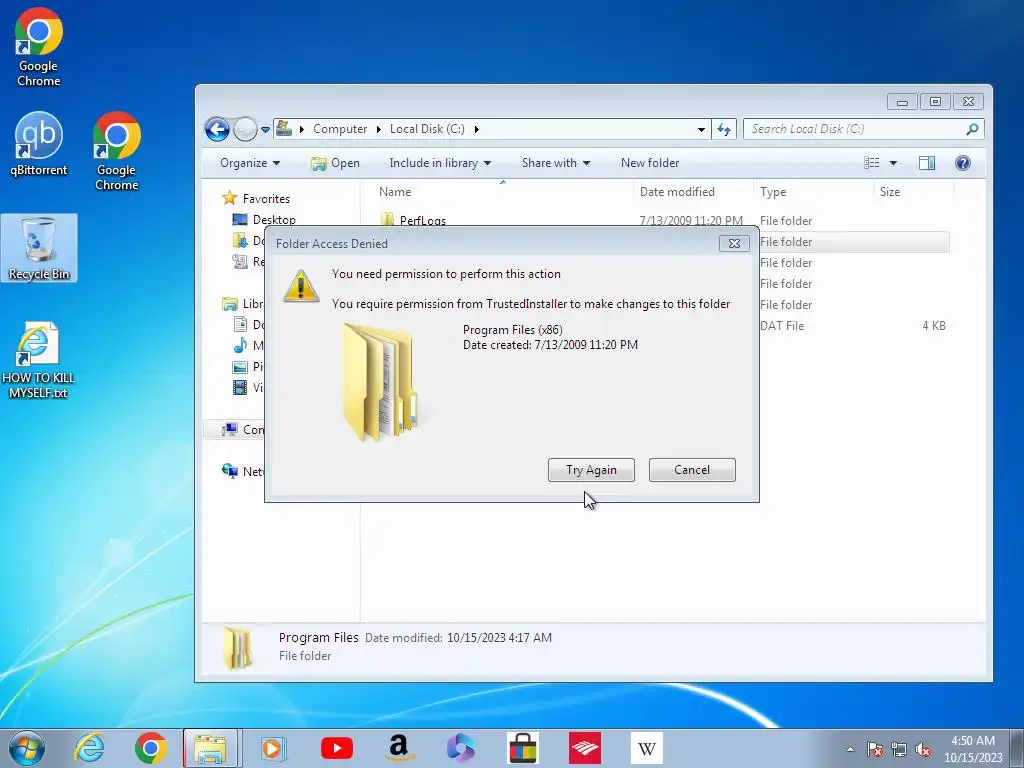
Task: Click Open on the Explorer toolbar
Action: [336, 163]
